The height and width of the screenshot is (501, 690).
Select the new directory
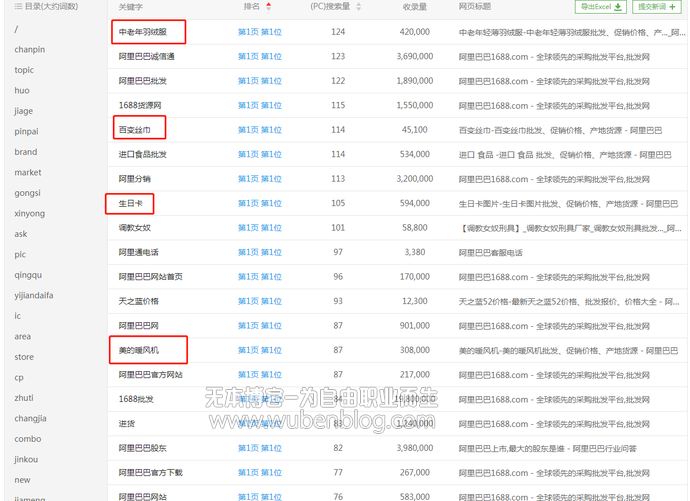(22, 480)
